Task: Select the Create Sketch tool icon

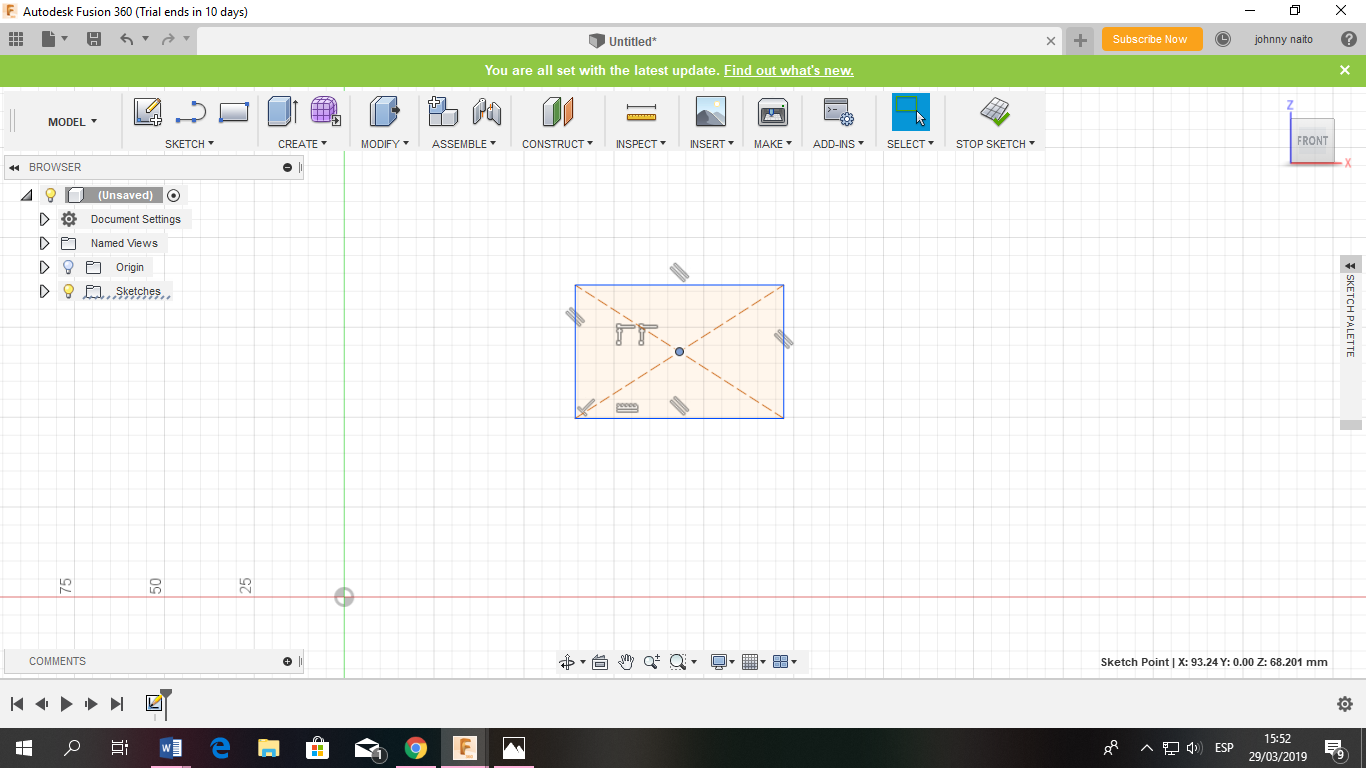Action: (x=147, y=112)
